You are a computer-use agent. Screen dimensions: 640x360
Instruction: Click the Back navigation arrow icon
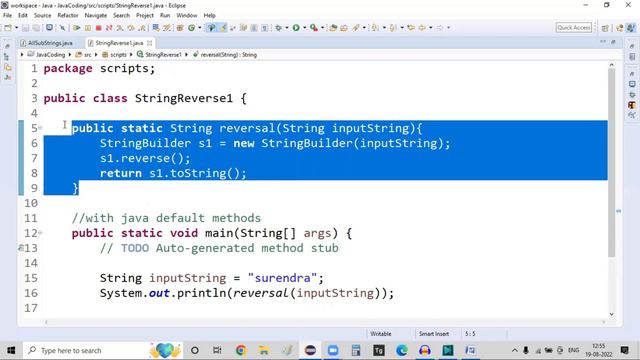click(422, 28)
